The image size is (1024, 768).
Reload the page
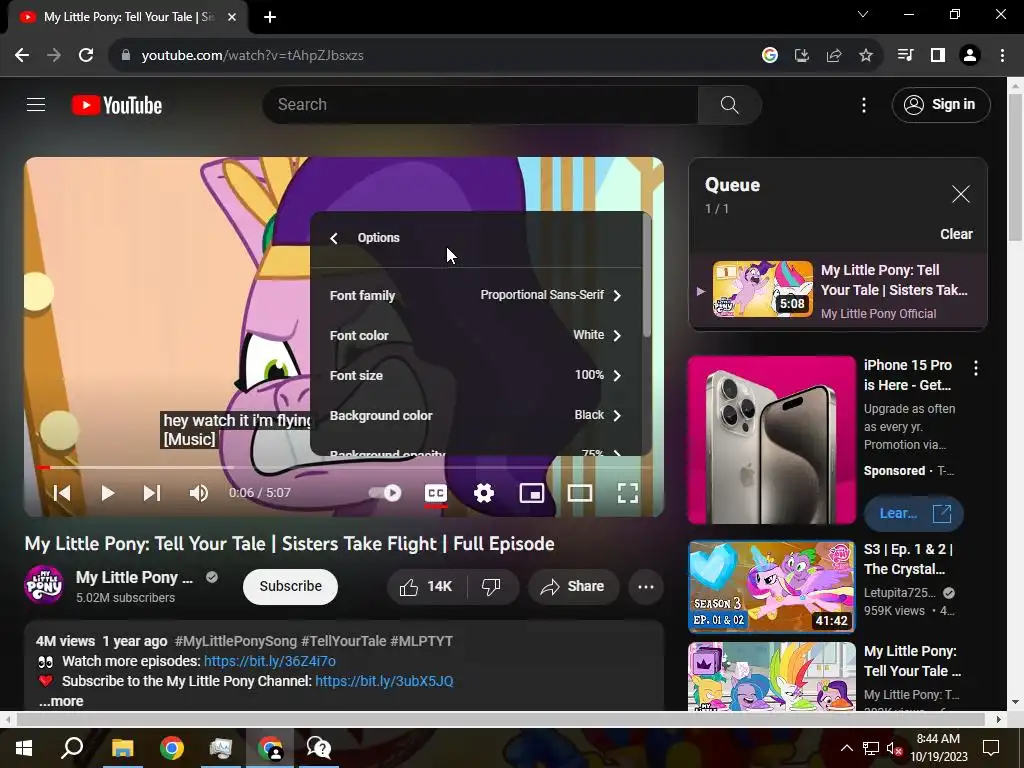tap(86, 56)
